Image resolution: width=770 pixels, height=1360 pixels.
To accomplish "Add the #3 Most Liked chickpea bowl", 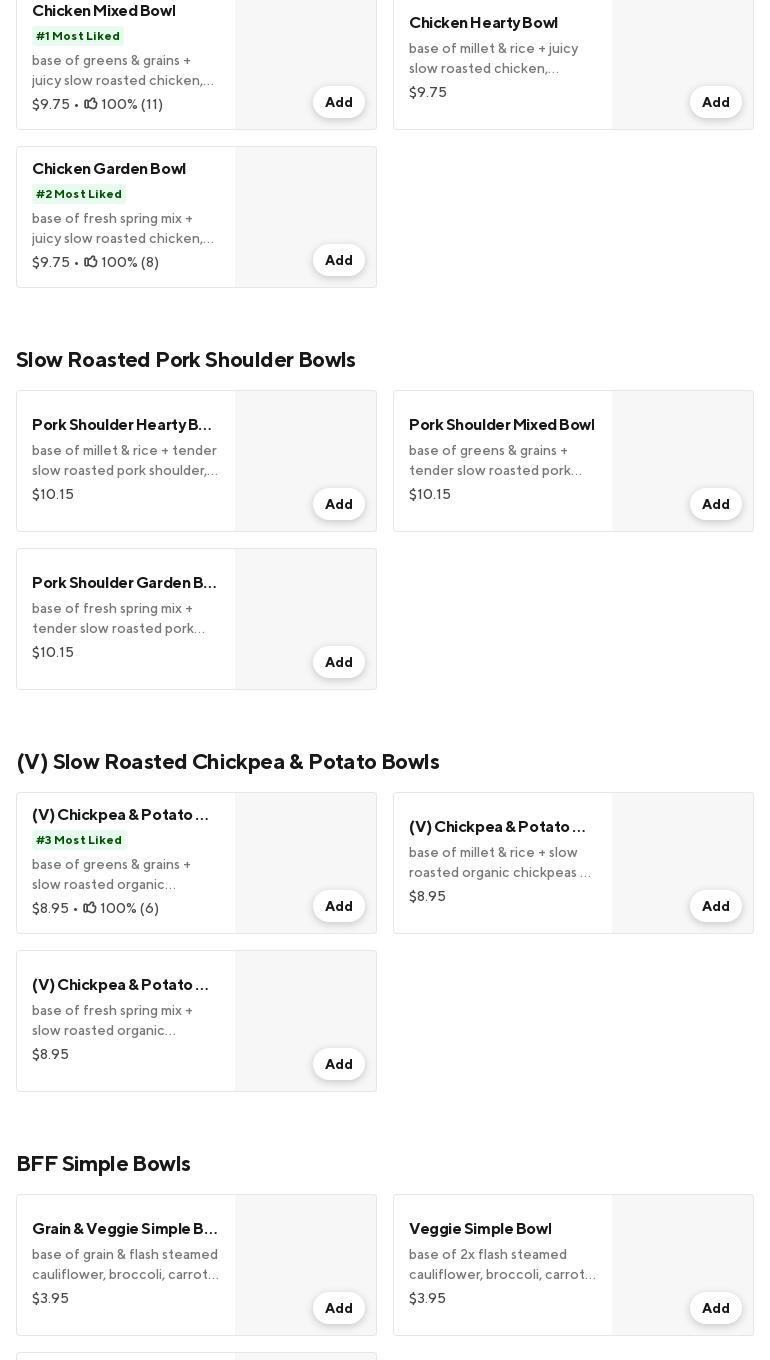I will (339, 906).
